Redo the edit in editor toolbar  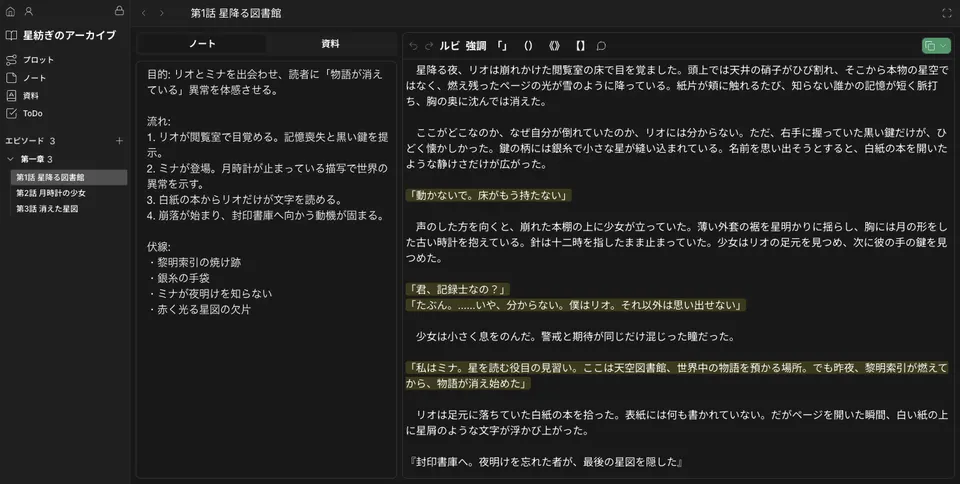pos(429,46)
